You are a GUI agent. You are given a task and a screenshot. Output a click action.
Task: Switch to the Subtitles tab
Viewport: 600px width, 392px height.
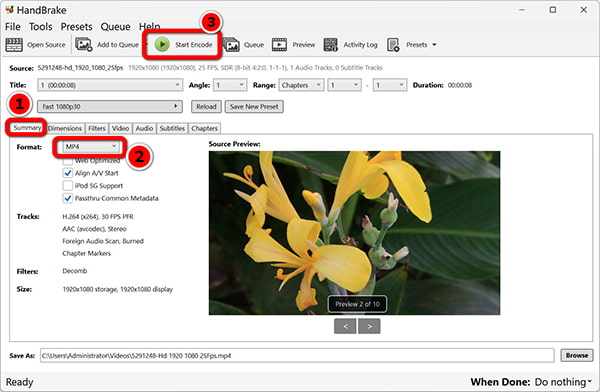[172, 128]
